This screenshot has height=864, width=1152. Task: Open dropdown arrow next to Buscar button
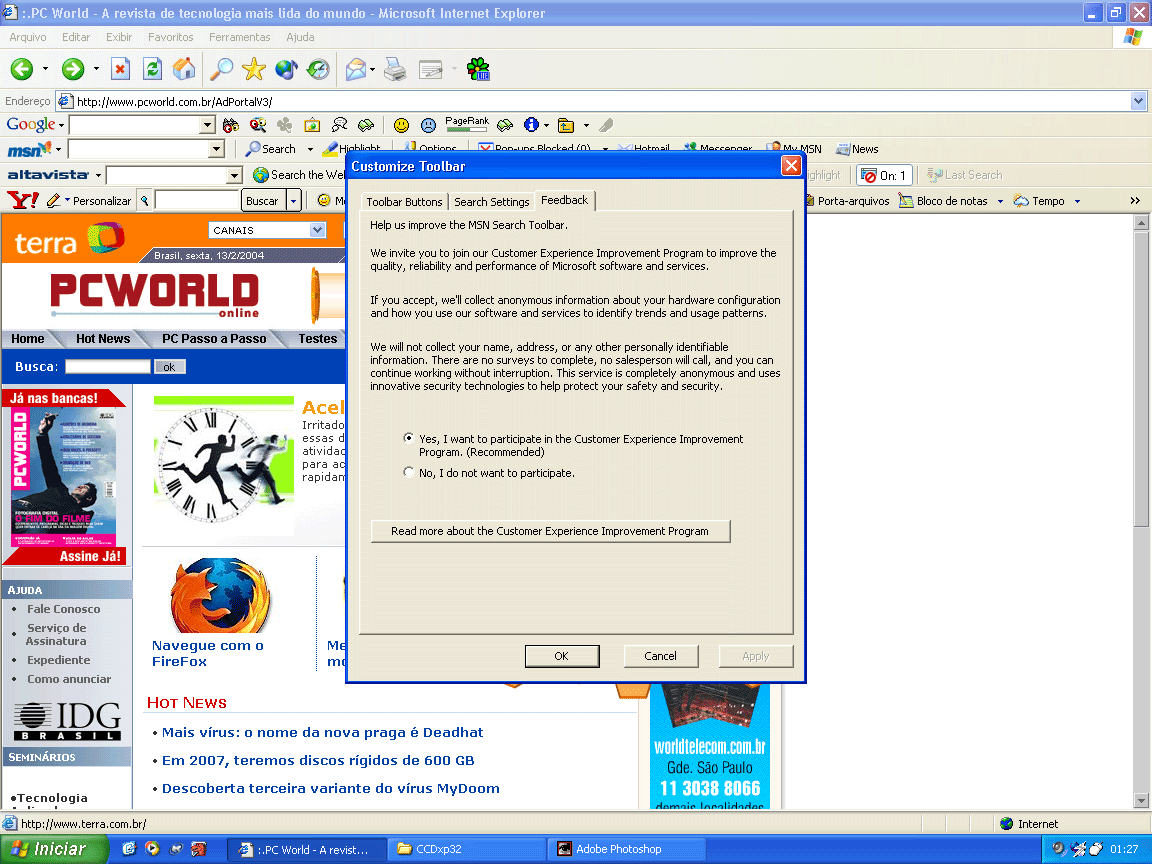pyautogui.click(x=293, y=201)
